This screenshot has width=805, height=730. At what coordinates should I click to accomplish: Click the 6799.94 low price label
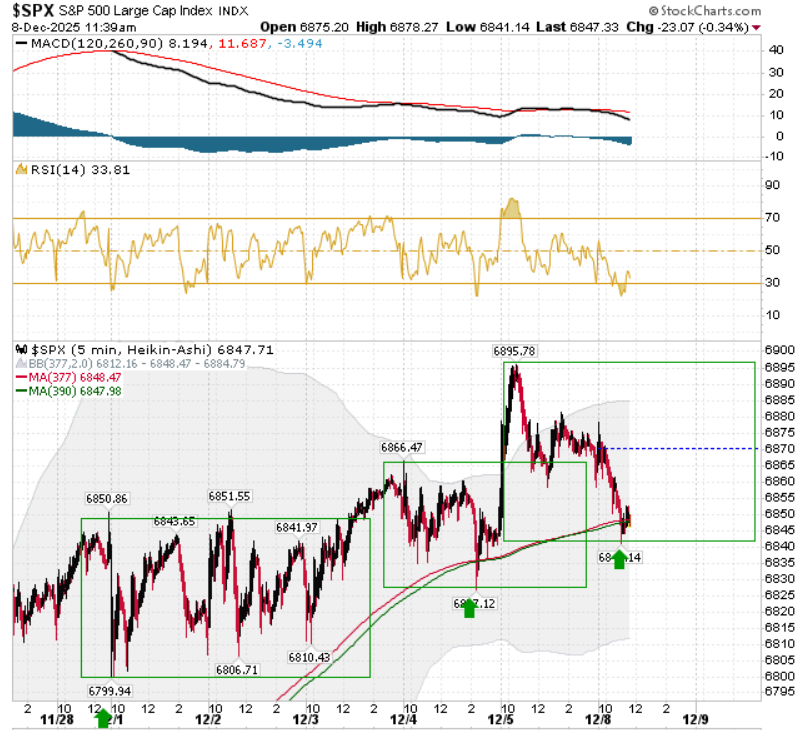[109, 691]
